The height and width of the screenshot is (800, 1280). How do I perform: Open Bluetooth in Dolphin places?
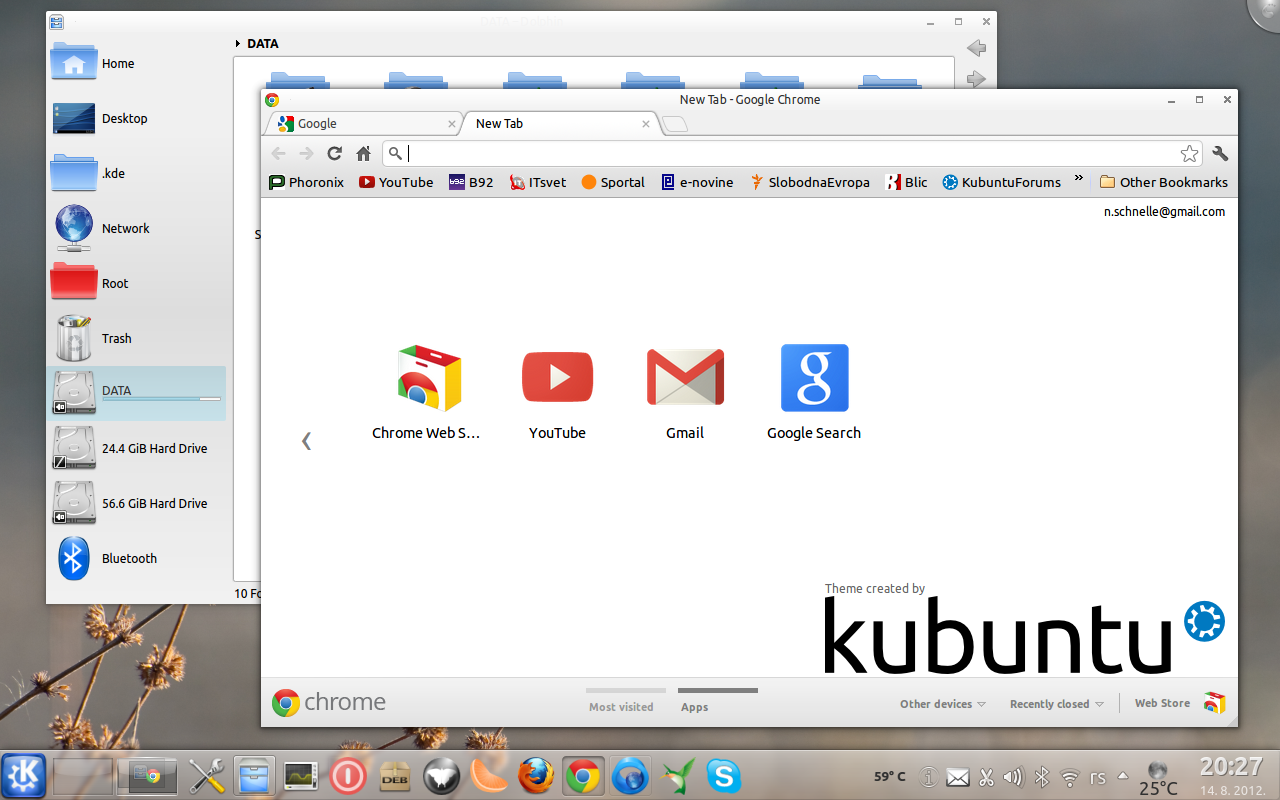tap(137, 558)
